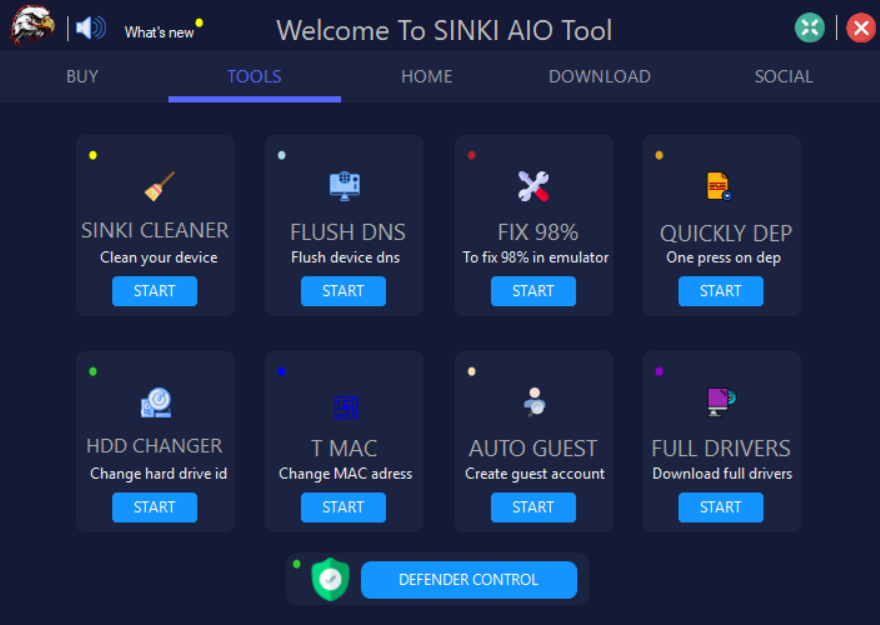The width and height of the screenshot is (880, 625).
Task: Click the FLUSH DNS title text
Action: [347, 232]
